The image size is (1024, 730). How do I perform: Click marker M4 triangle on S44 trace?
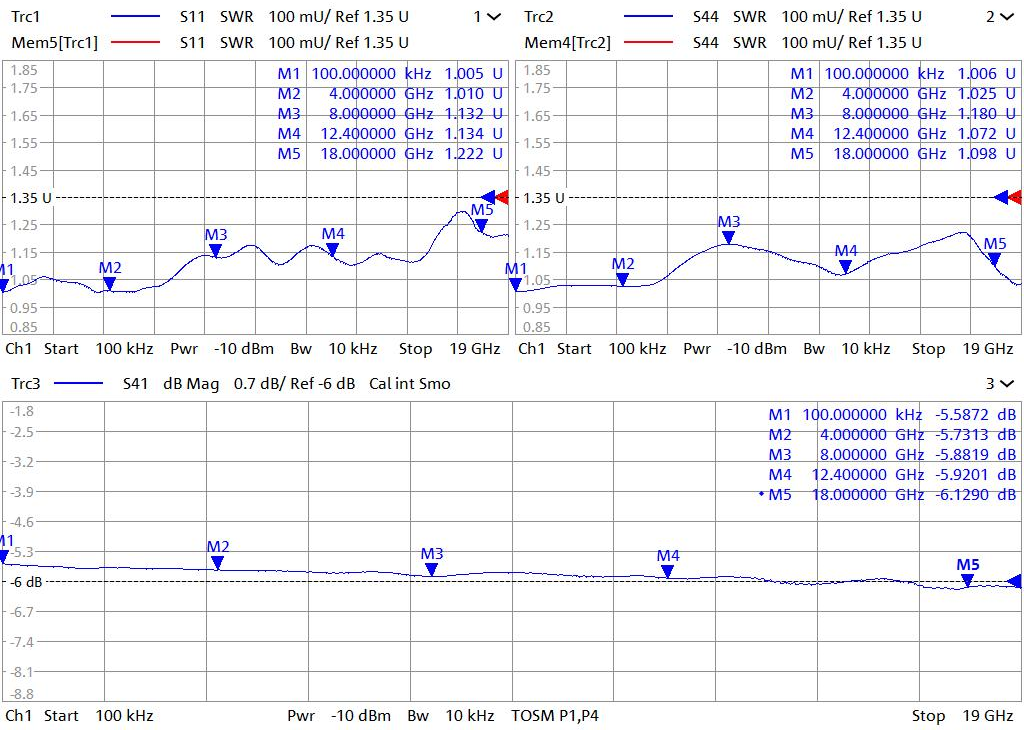pyautogui.click(x=846, y=266)
